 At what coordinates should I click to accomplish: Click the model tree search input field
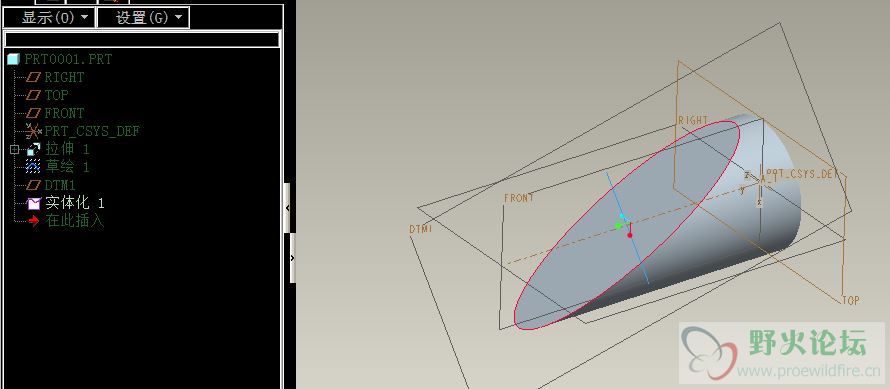click(x=142, y=39)
